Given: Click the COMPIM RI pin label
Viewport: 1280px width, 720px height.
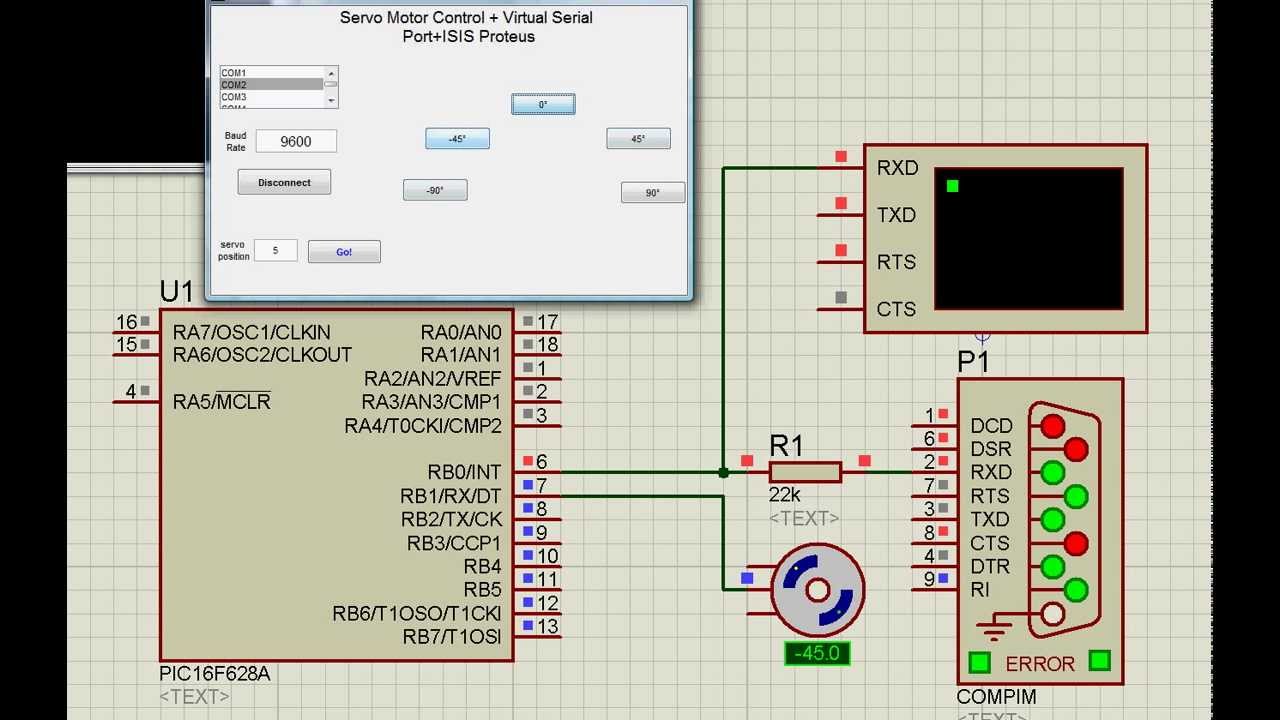Looking at the screenshot, I should pyautogui.click(x=979, y=590).
